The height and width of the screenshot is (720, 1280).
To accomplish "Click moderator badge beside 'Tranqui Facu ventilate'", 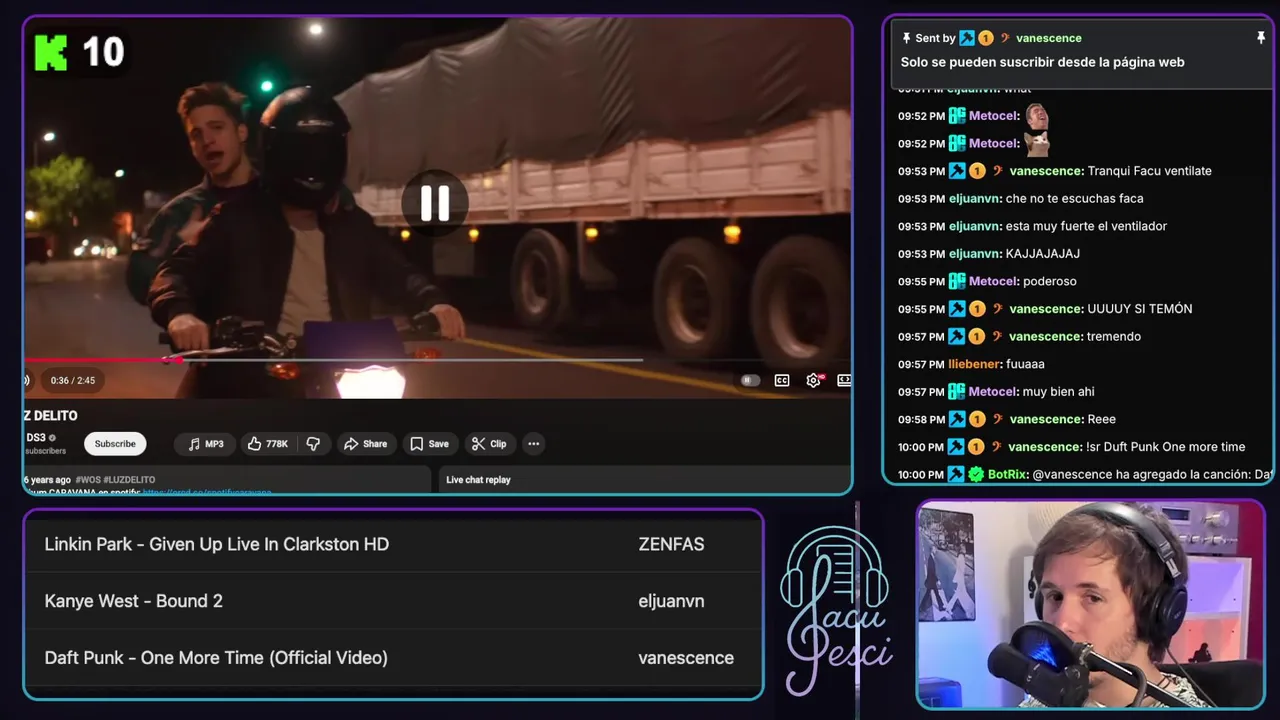I will tap(957, 171).
